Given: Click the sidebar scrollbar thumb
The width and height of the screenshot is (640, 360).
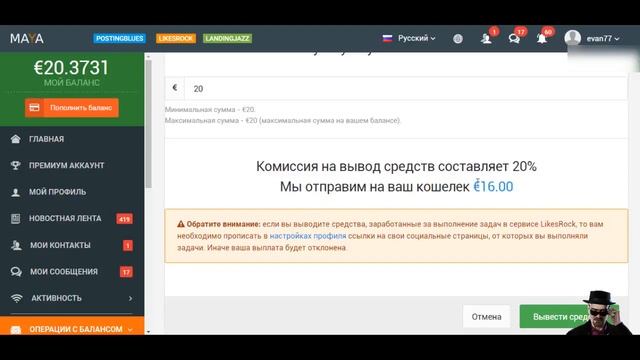Looking at the screenshot, I should 149,124.
